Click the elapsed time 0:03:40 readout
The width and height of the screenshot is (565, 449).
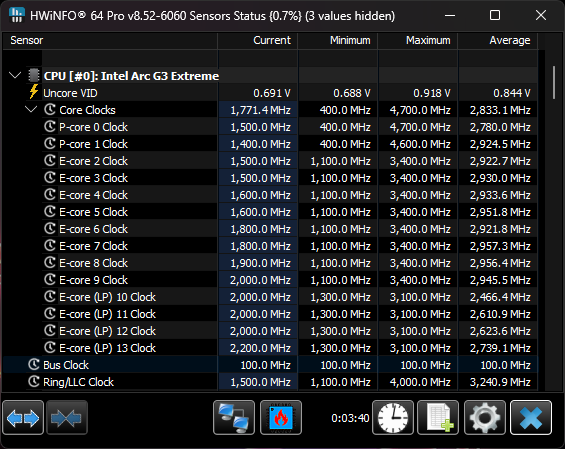(x=350, y=418)
